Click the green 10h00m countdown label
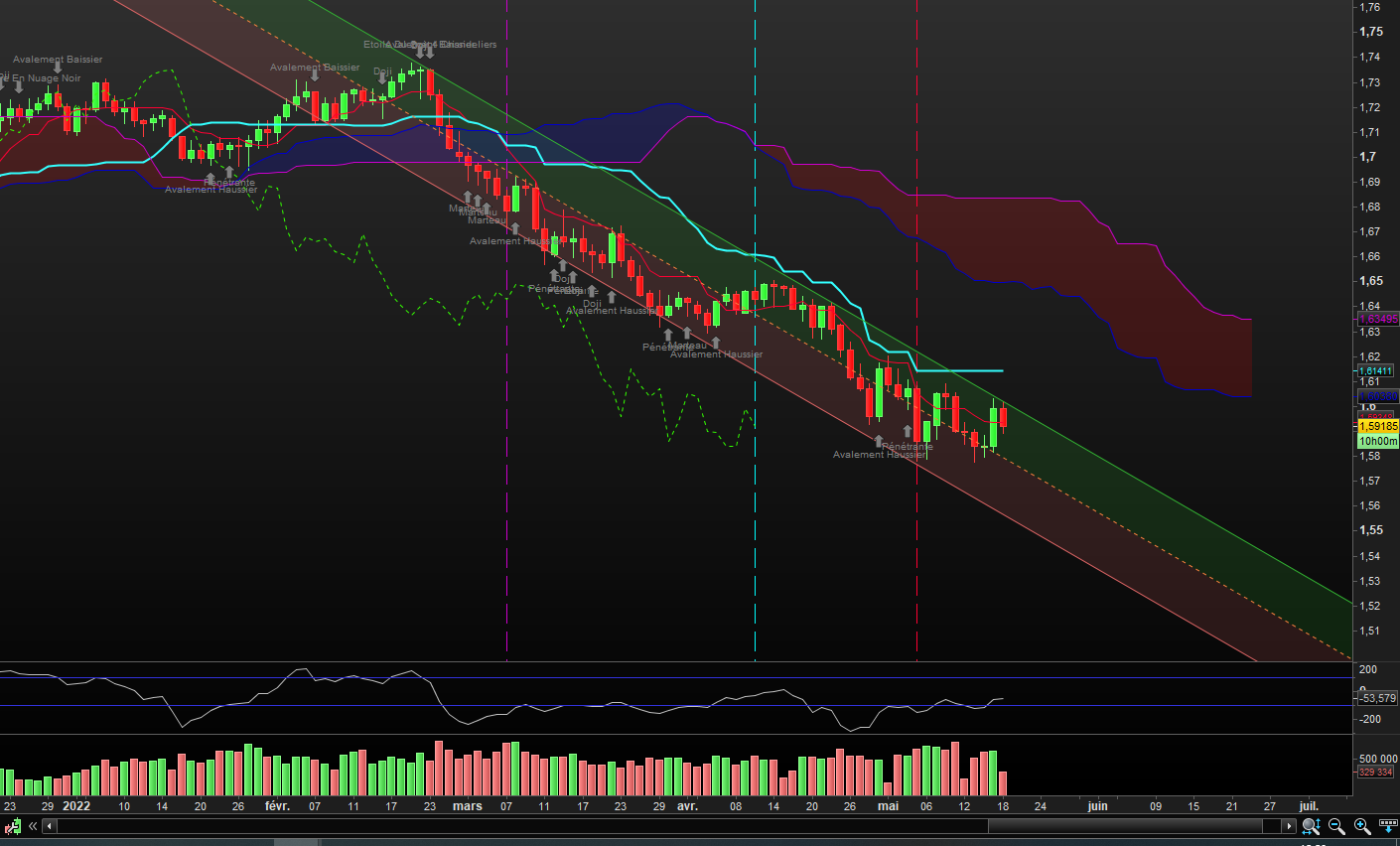The image size is (1400, 846). 1377,441
